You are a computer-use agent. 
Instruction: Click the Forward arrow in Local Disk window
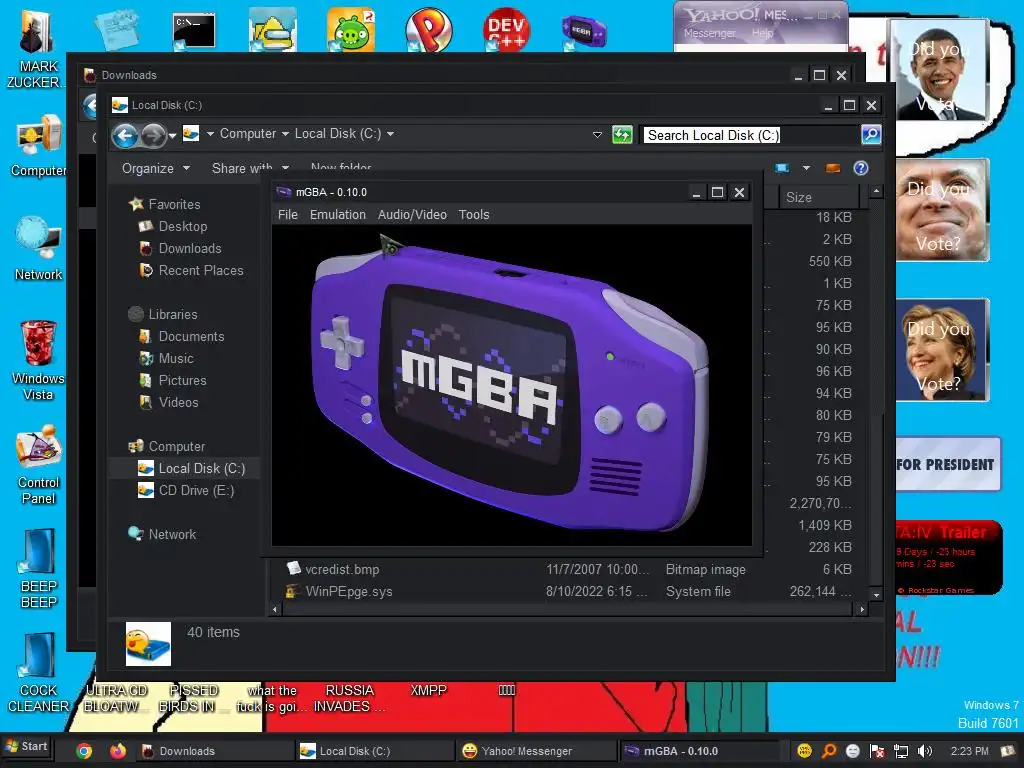tap(153, 135)
